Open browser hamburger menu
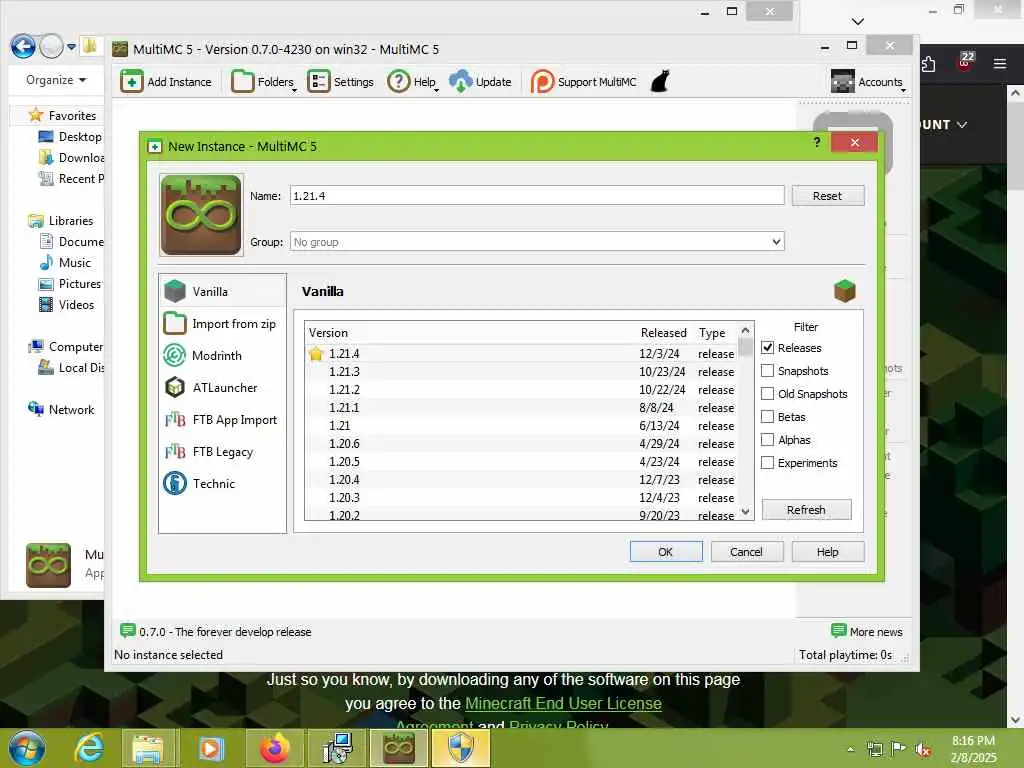This screenshot has width=1024, height=768. pyautogui.click(x=1000, y=63)
